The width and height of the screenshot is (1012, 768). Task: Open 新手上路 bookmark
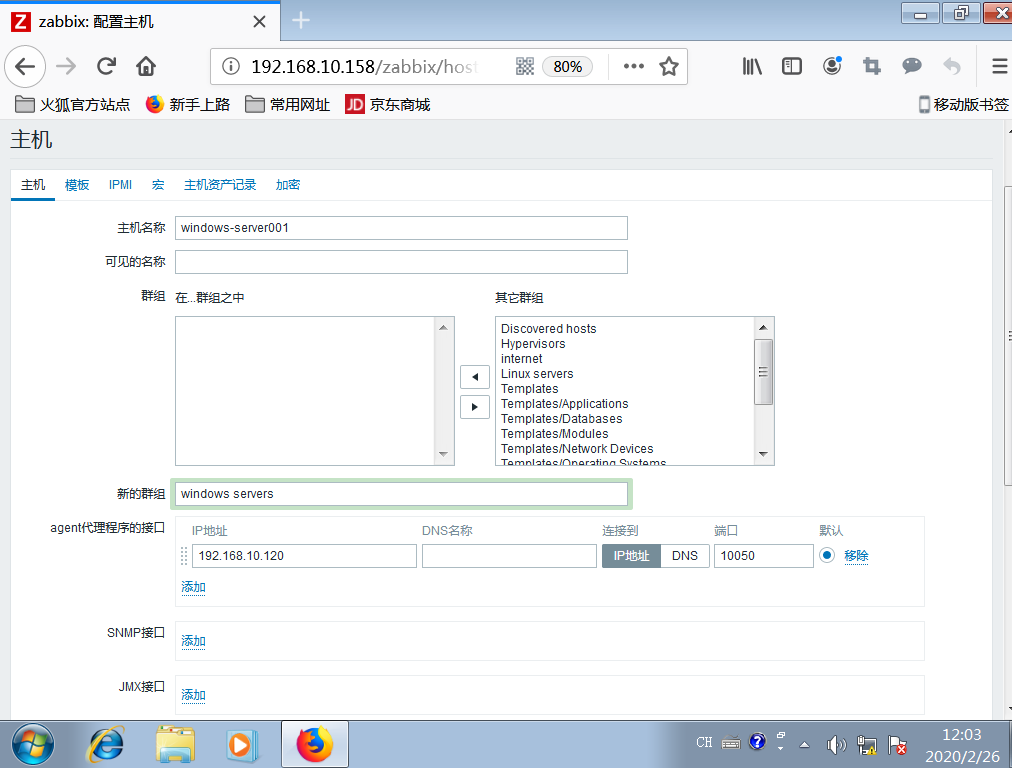click(188, 105)
